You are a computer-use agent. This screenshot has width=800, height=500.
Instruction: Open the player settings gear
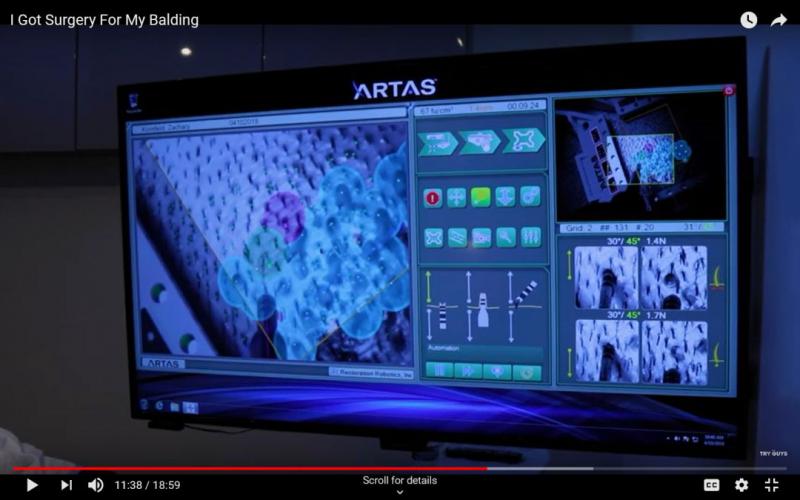coord(741,485)
